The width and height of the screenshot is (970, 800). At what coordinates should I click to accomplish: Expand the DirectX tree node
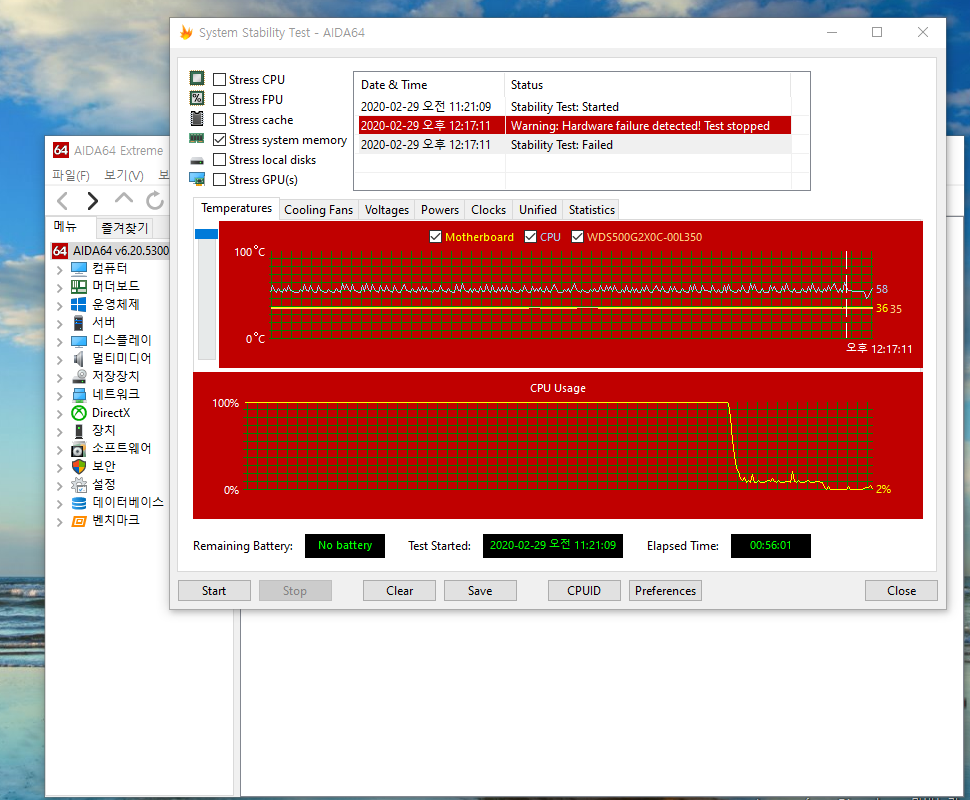(59, 414)
